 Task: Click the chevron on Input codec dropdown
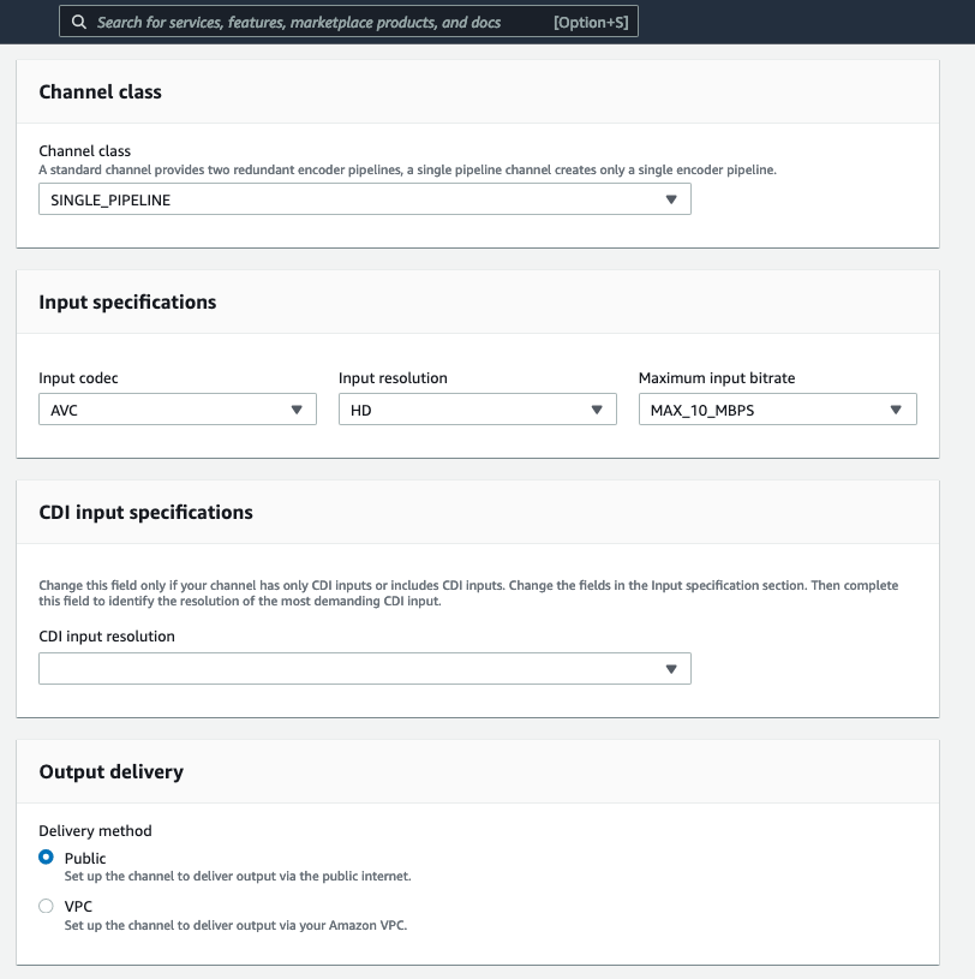tap(297, 409)
